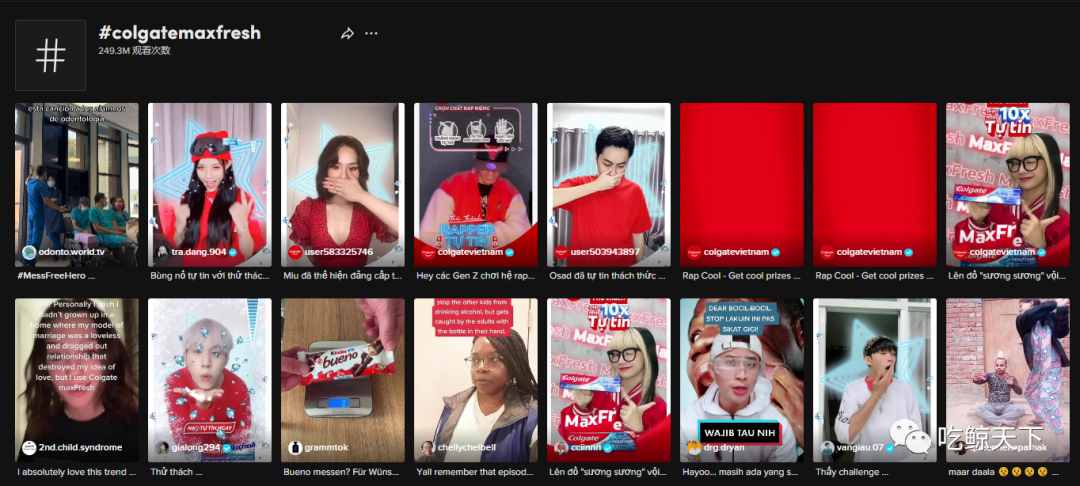Screen dimensions: 1080x486
Task: Click gialong294 profile avatar
Action: (x=162, y=447)
